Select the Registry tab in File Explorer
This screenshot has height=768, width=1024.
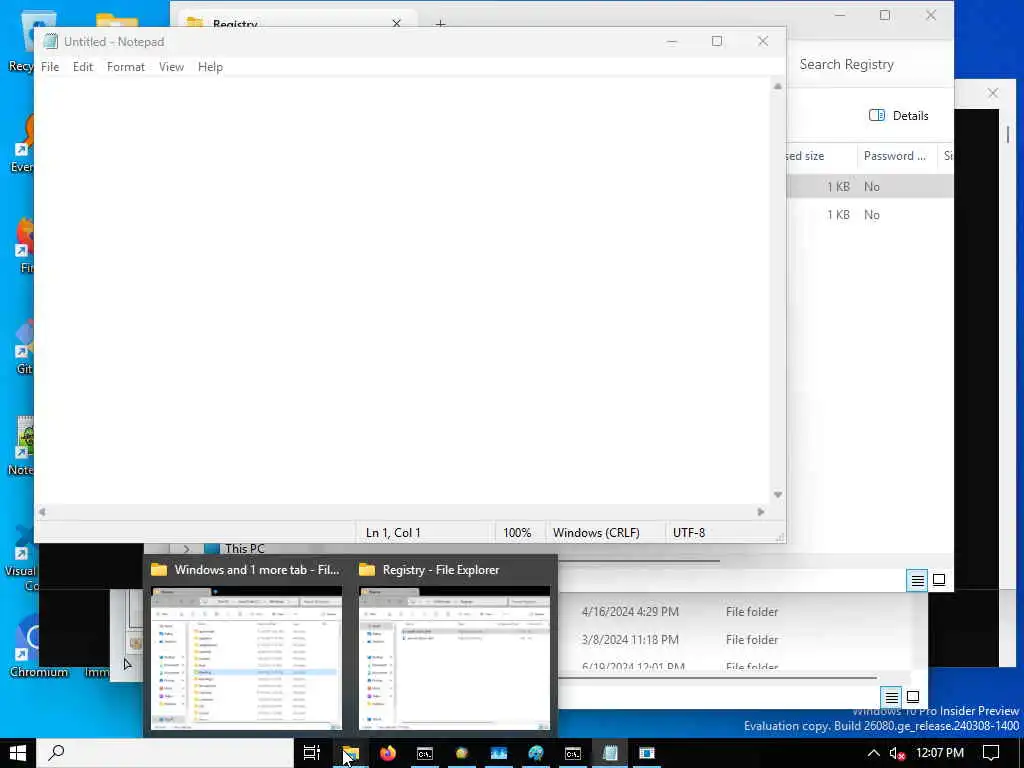(287, 21)
